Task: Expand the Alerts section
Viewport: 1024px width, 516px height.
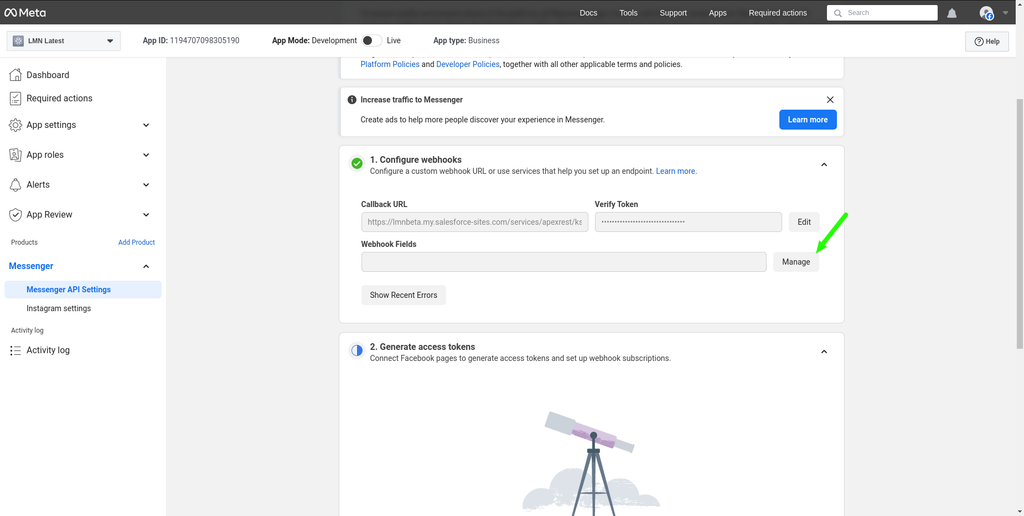Action: 146,185
